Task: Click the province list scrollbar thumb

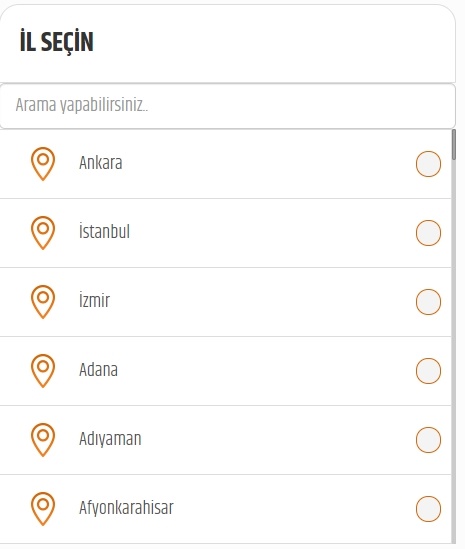Action: coord(454,145)
